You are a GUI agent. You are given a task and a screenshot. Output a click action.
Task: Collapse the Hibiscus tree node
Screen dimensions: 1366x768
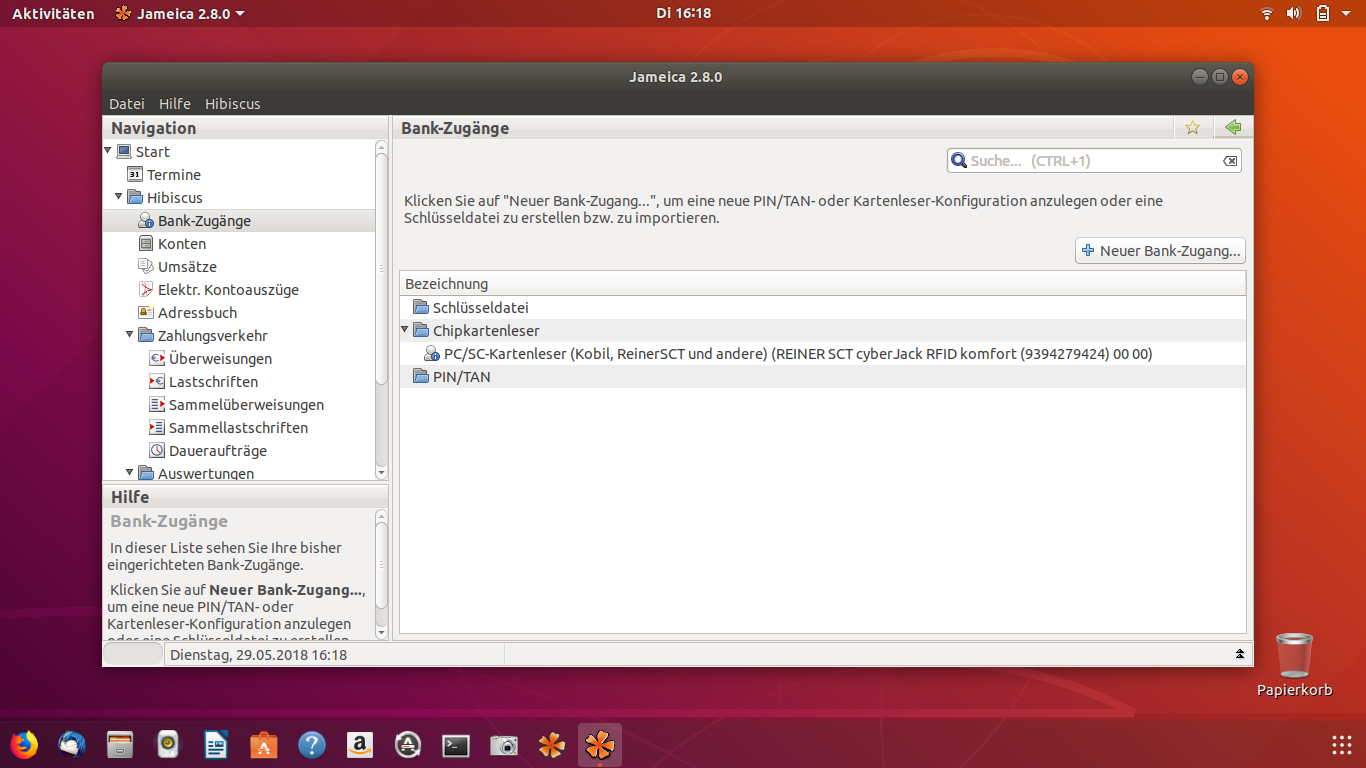tap(119, 197)
